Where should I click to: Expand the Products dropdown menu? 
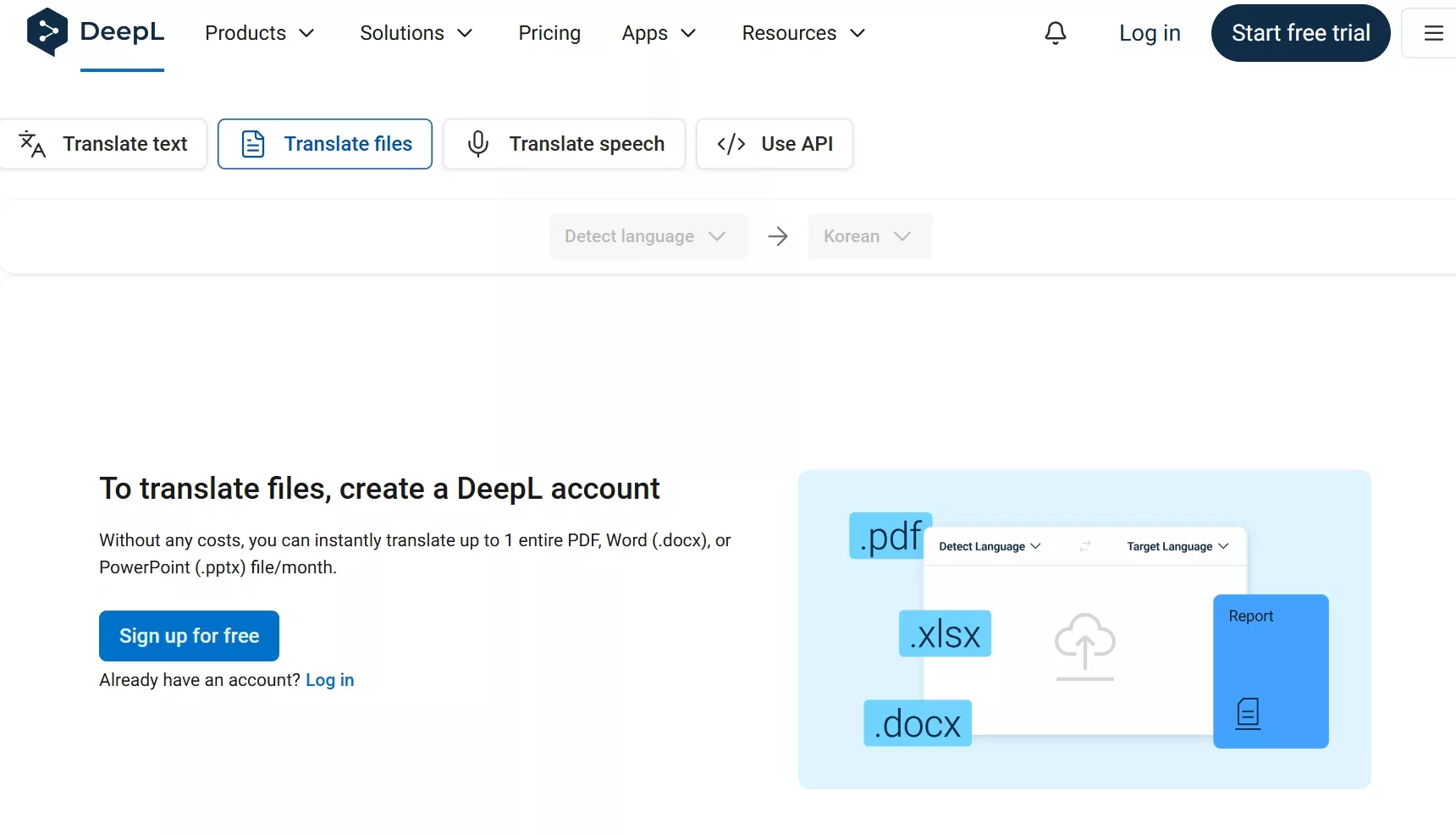pos(259,33)
